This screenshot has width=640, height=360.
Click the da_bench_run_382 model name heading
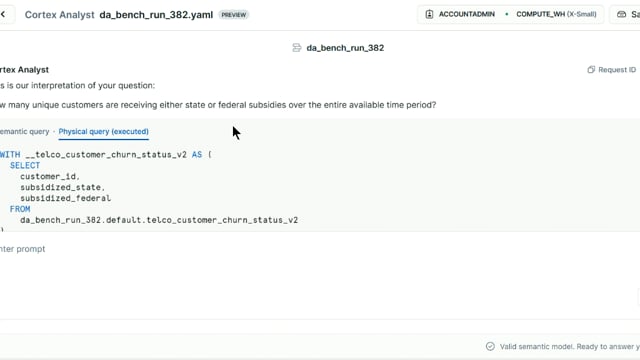[345, 48]
